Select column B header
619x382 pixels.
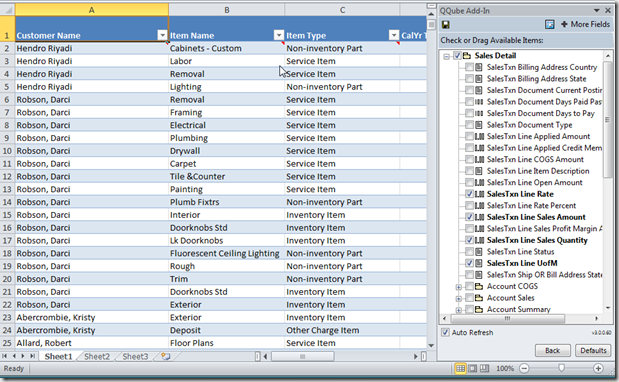[227, 10]
